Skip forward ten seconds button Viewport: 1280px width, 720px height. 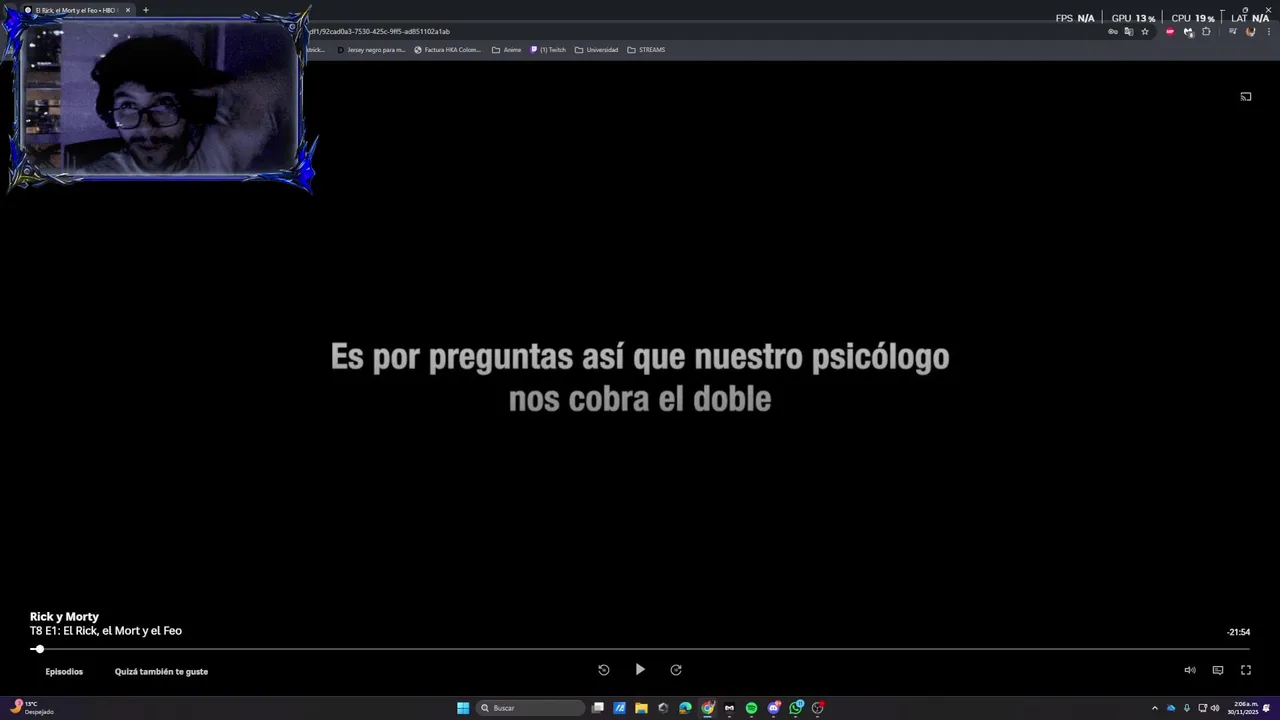(676, 670)
